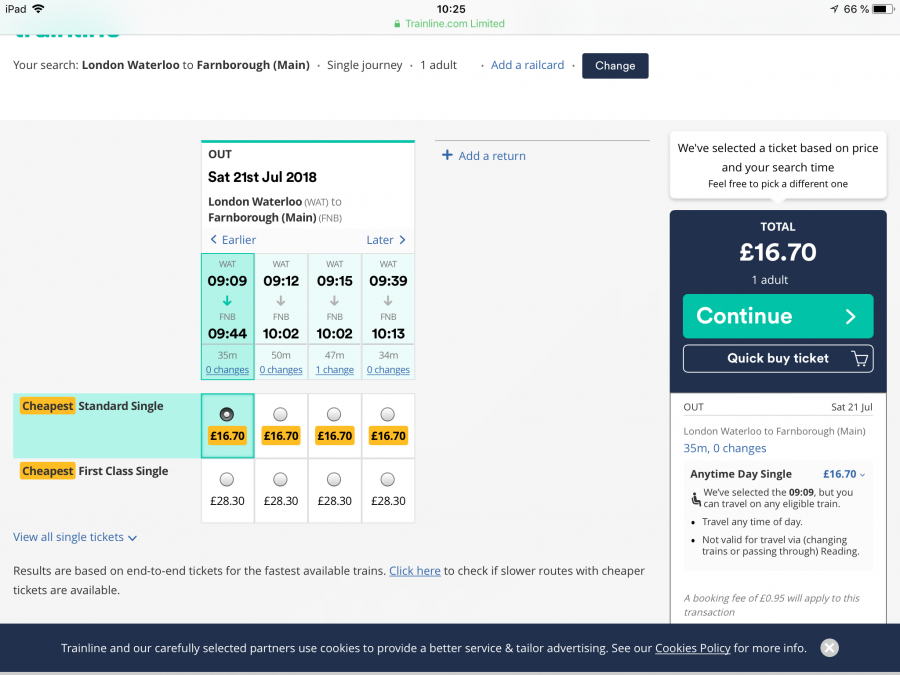Select the 09:39 departure column
Viewport: 900px width, 675px height.
(388, 298)
